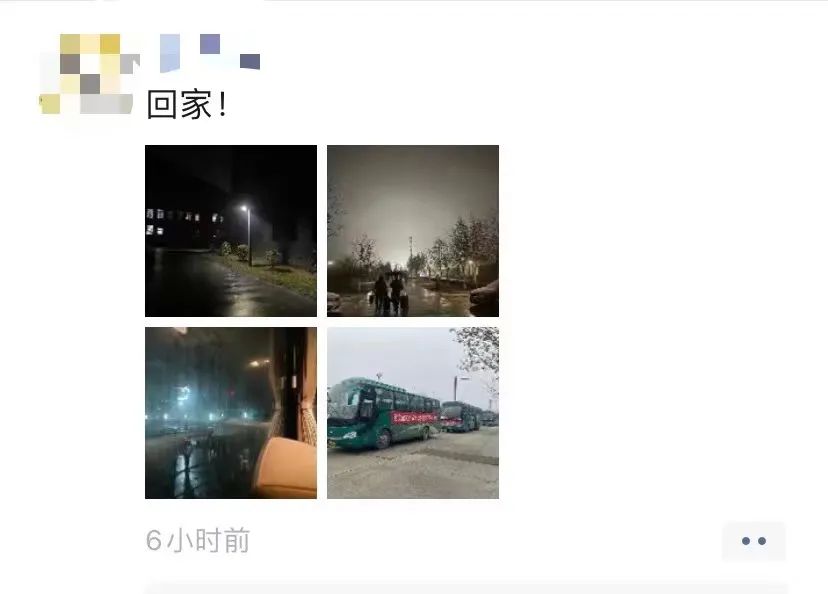Tap the blurred name above 回家!
828x594 pixels.
tap(210, 53)
